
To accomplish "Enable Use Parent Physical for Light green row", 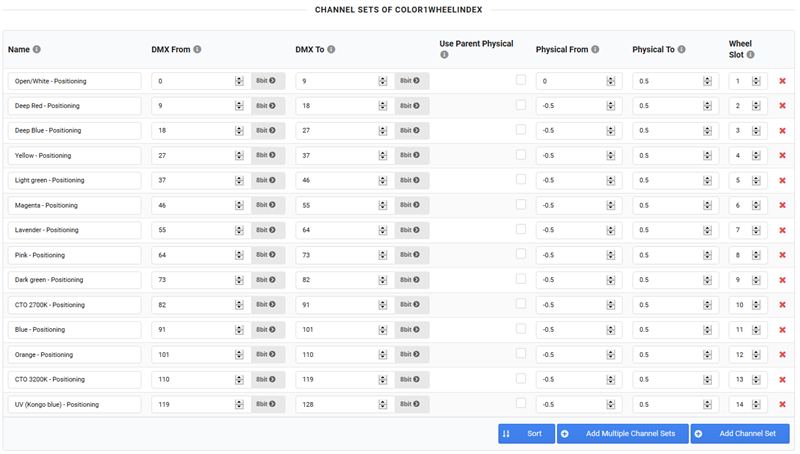I will pos(520,179).
